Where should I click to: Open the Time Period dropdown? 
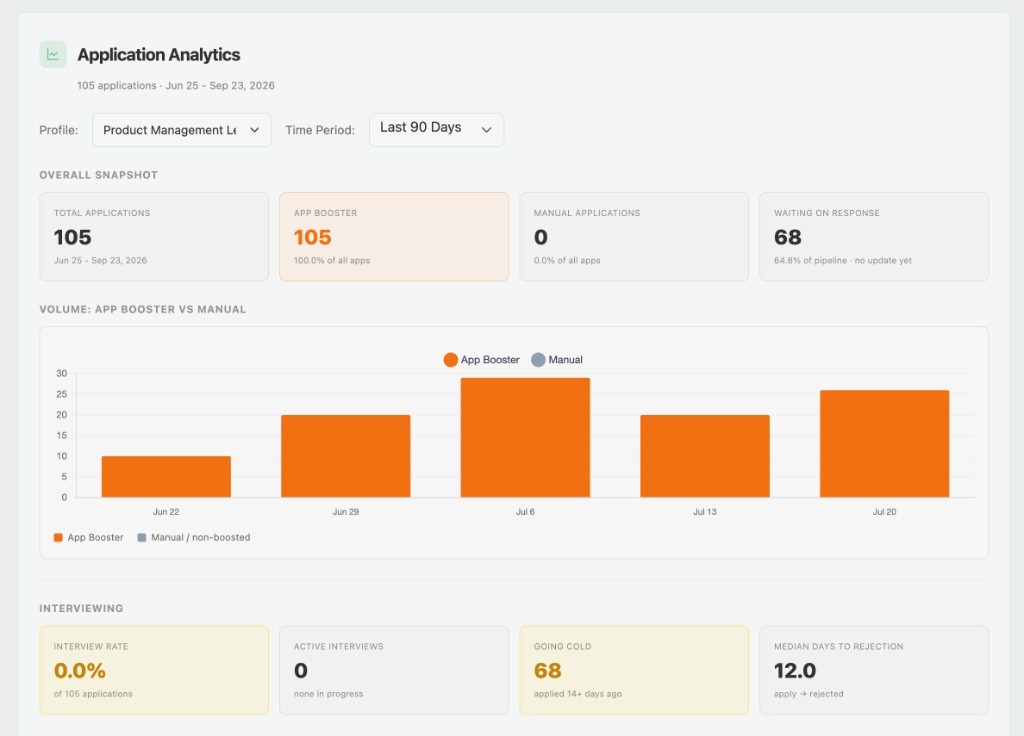[x=436, y=130]
